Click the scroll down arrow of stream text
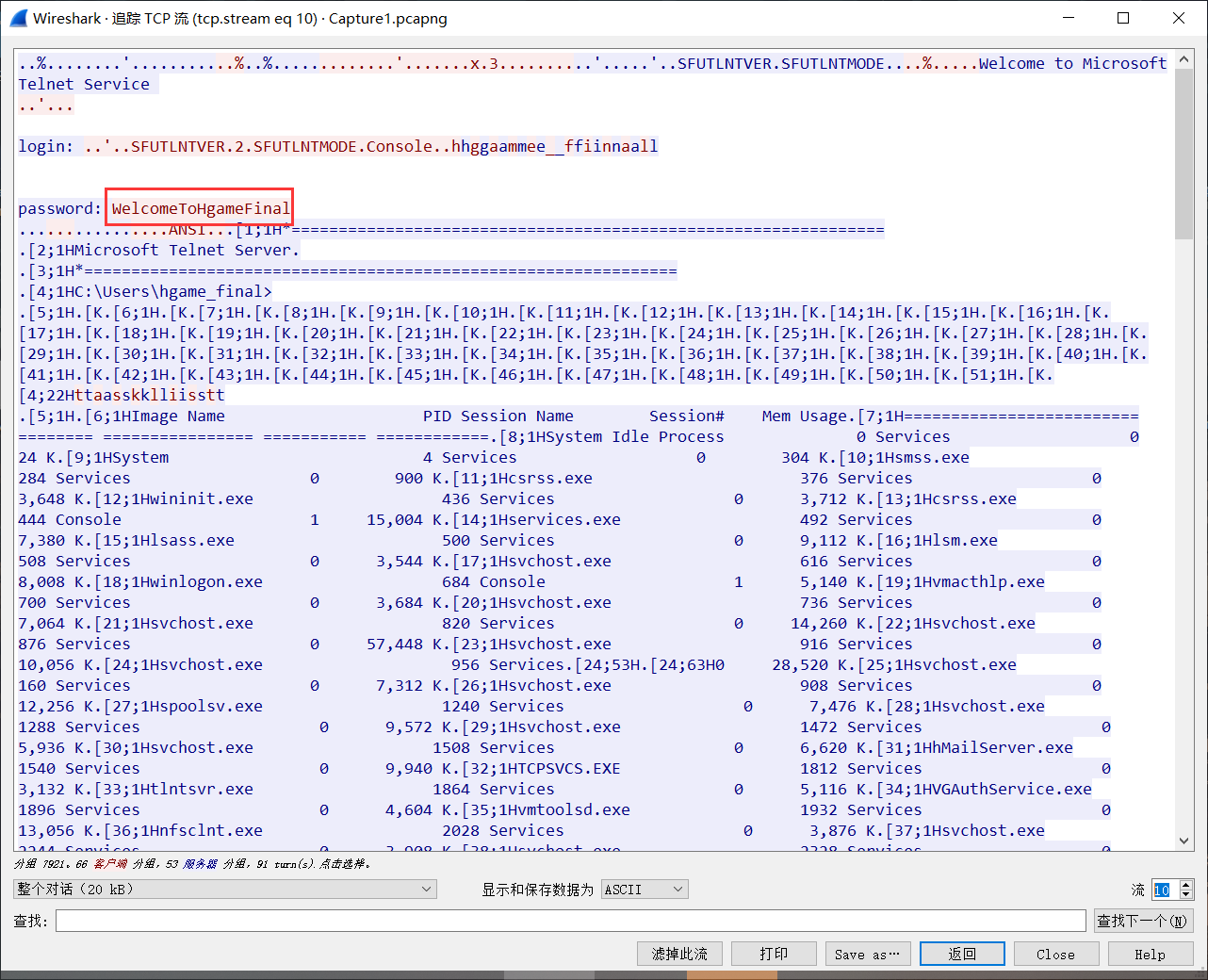This screenshot has height=980, width=1208. tap(1184, 841)
